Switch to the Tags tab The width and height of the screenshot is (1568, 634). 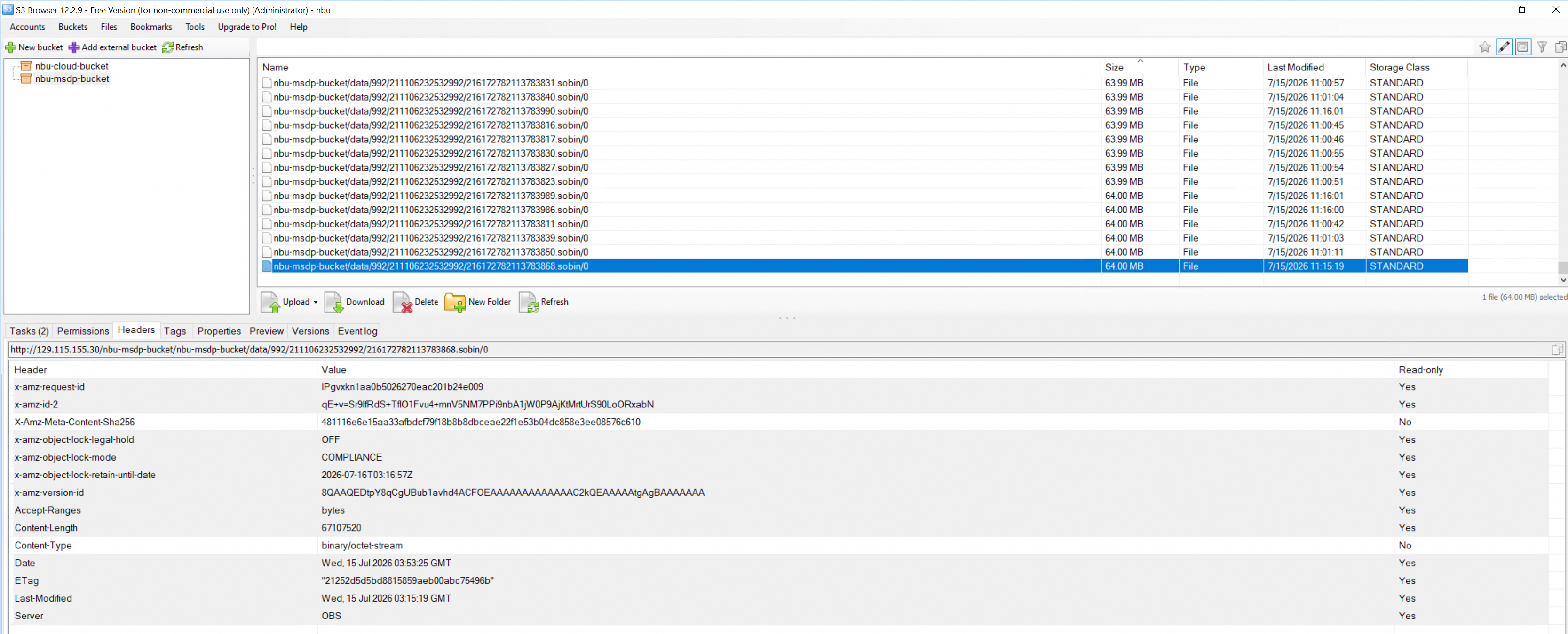[x=174, y=331]
